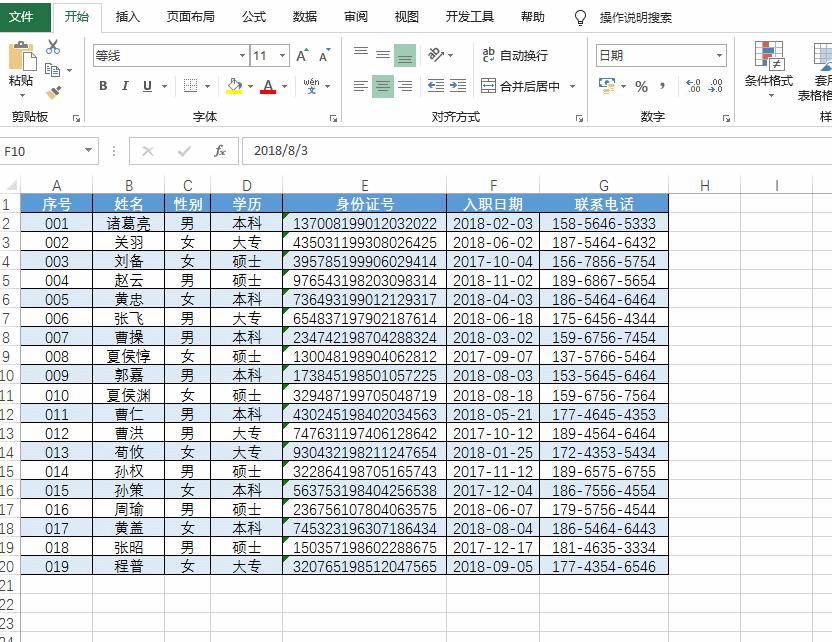Click the Comma style icon
Screen dimensions: 832x642
(662, 85)
